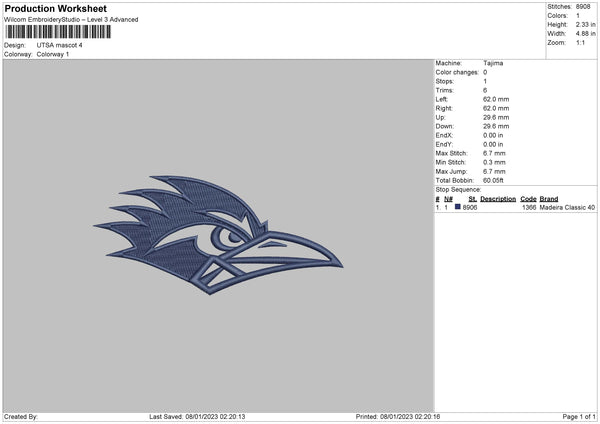Screen dimensions: 600x424
Task: Click the 'Created By:' footer label
Action: click(21, 417)
